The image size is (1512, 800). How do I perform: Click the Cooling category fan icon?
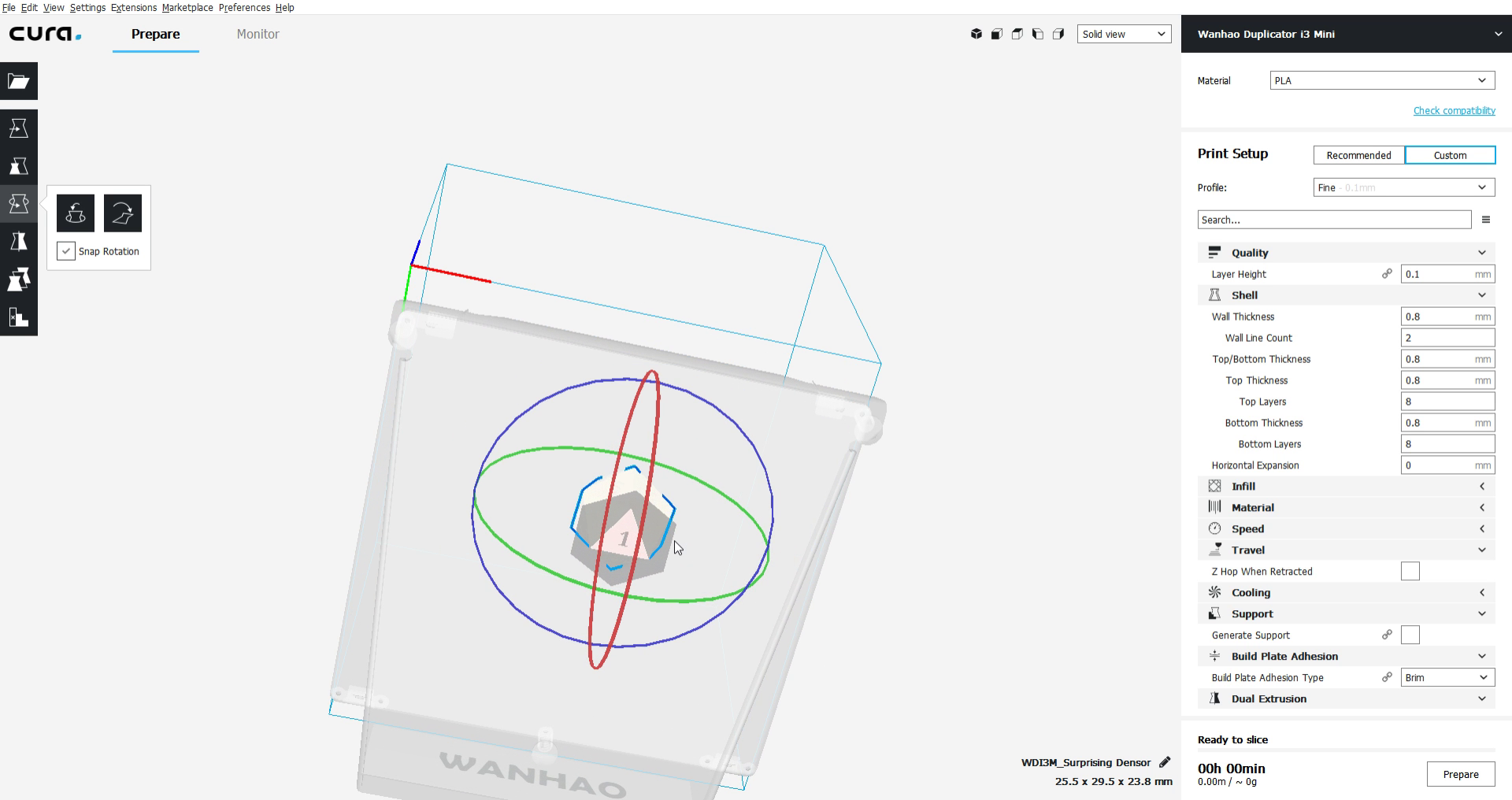click(x=1214, y=593)
